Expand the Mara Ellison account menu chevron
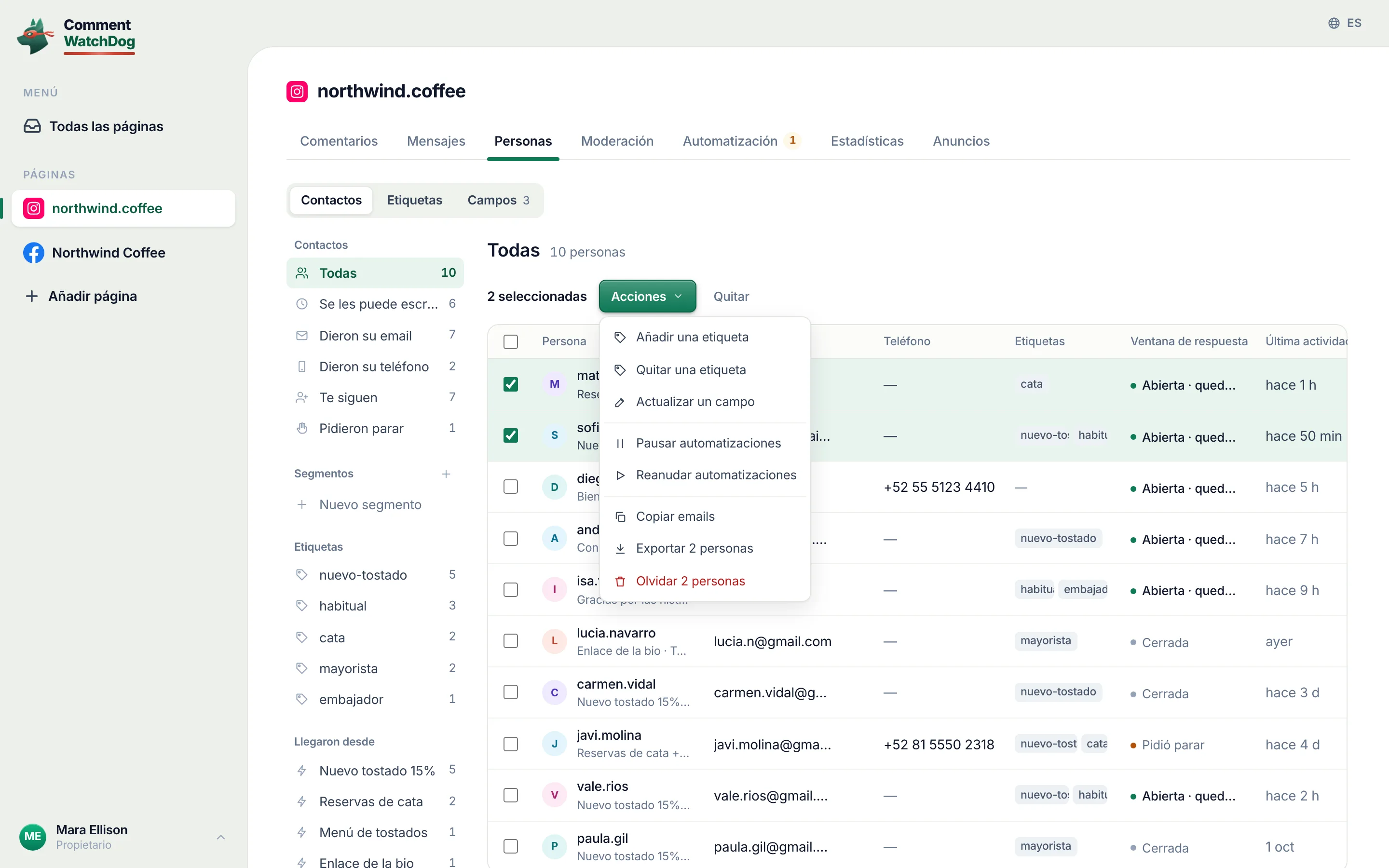Viewport: 1389px width, 868px height. [221, 837]
